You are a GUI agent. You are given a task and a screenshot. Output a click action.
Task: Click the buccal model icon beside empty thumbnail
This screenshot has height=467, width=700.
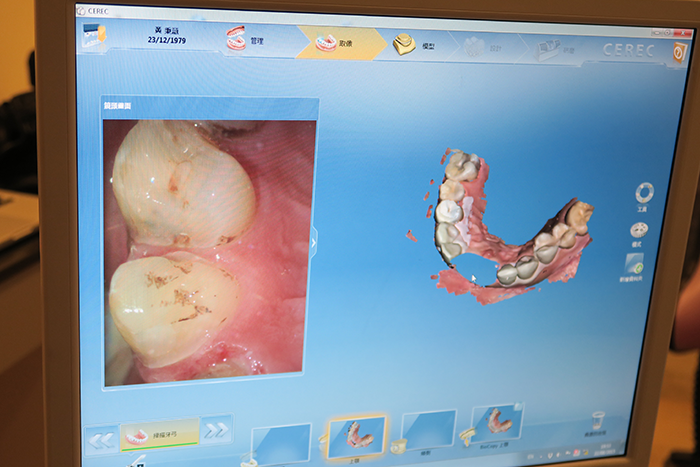[398, 446]
